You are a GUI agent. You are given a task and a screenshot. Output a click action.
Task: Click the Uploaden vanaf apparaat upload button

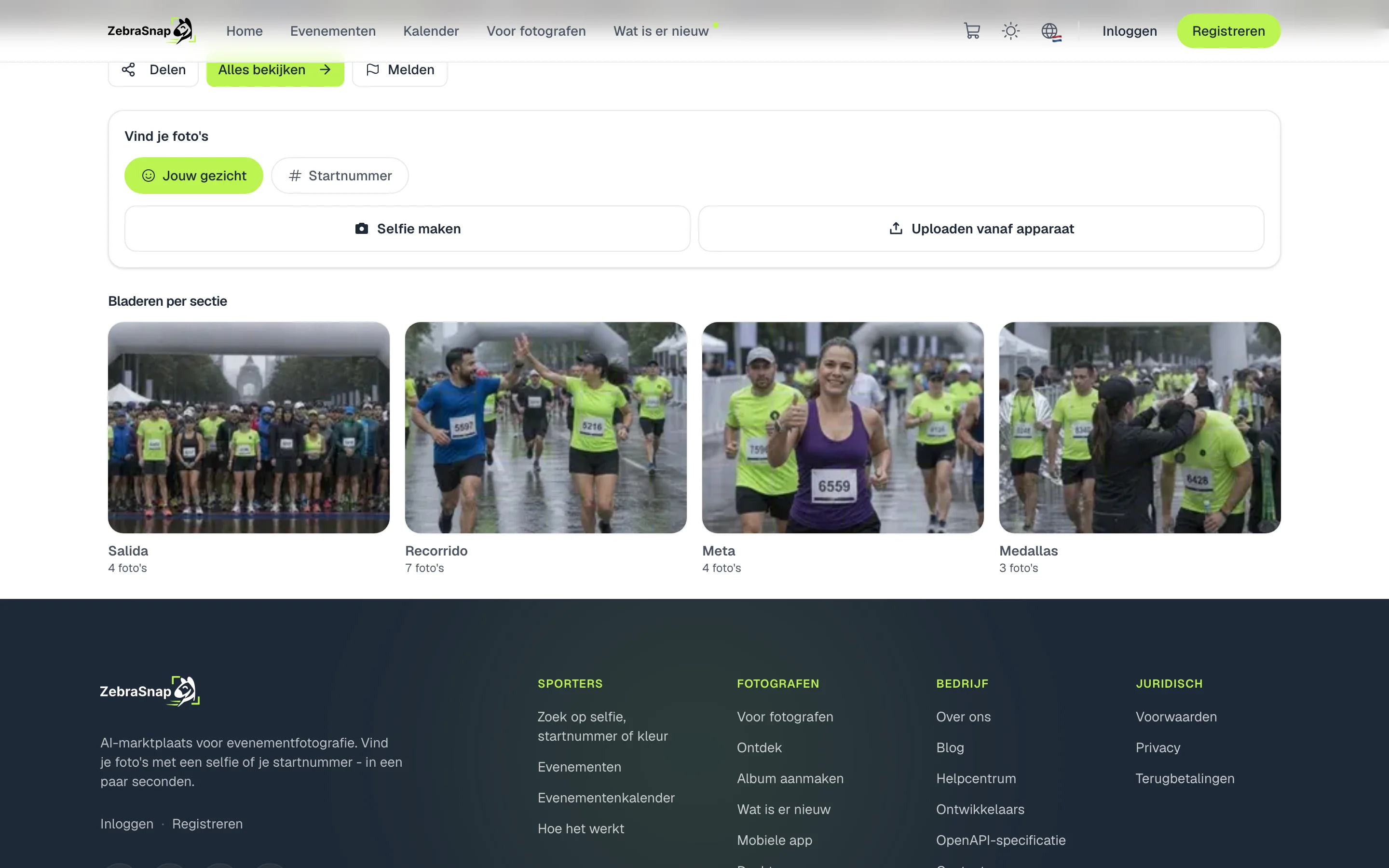pos(981,229)
